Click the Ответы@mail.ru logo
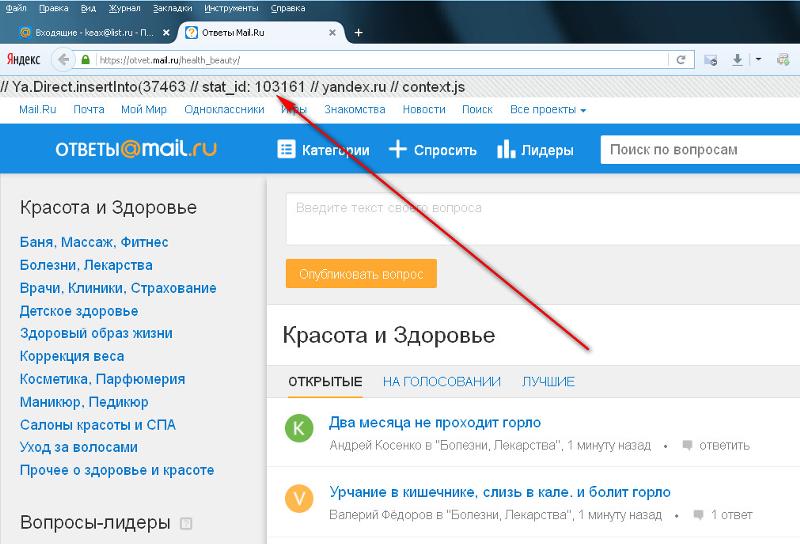Viewport: 800px width, 544px height. tap(136, 149)
